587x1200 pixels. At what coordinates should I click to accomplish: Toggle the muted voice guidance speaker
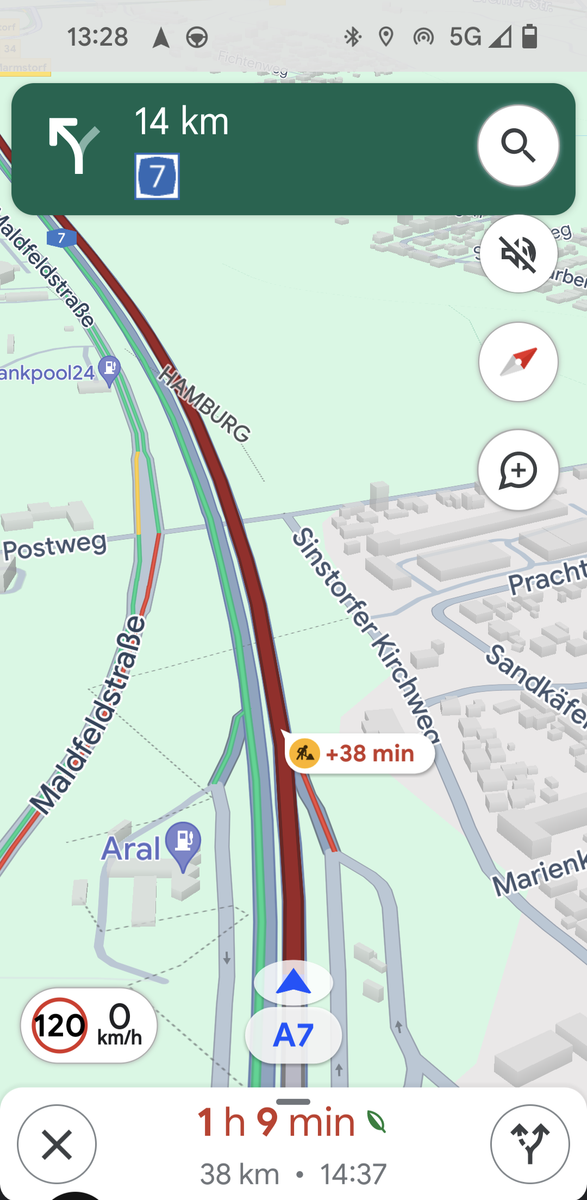tap(518, 253)
